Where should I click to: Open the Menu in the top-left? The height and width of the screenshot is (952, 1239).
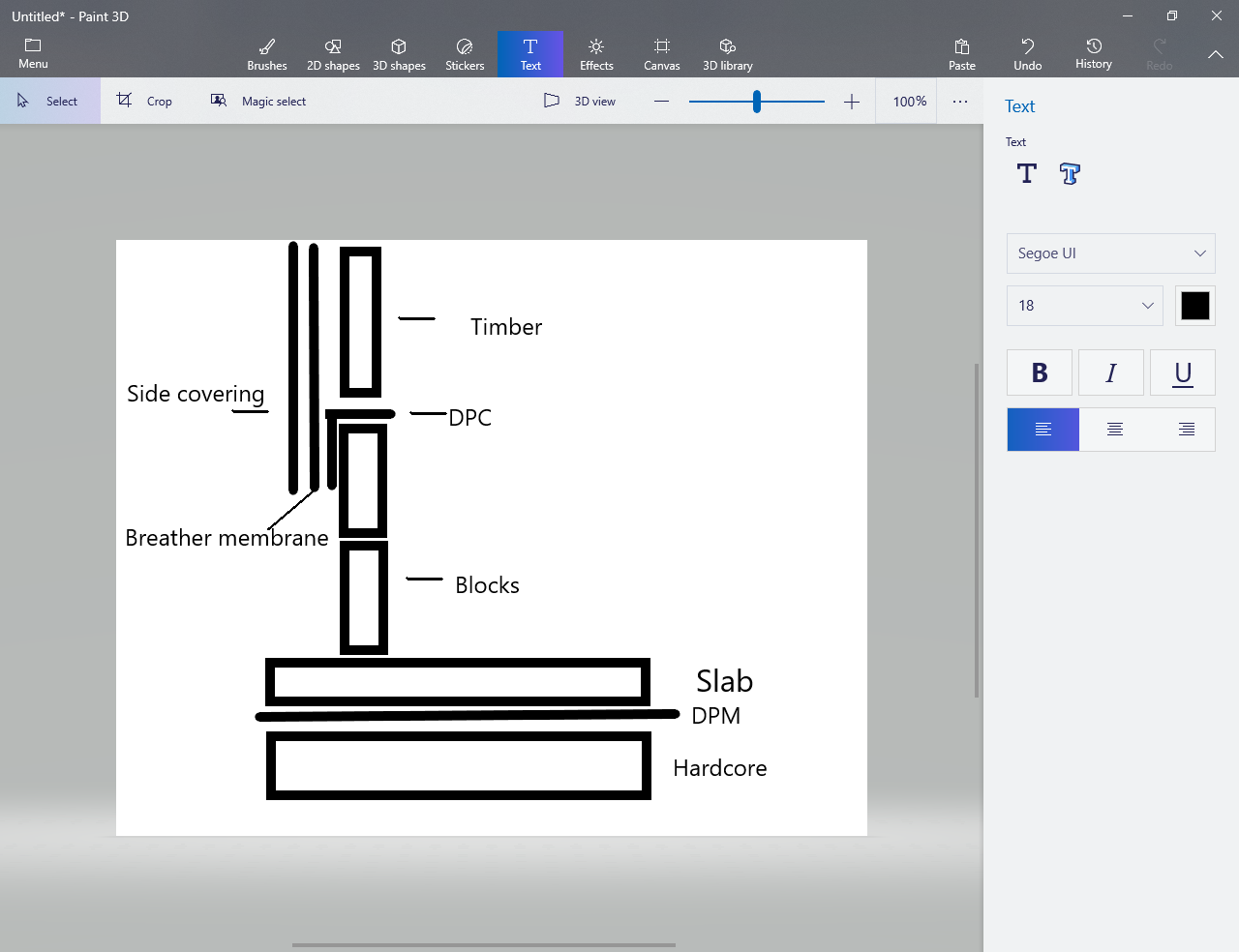(x=33, y=54)
